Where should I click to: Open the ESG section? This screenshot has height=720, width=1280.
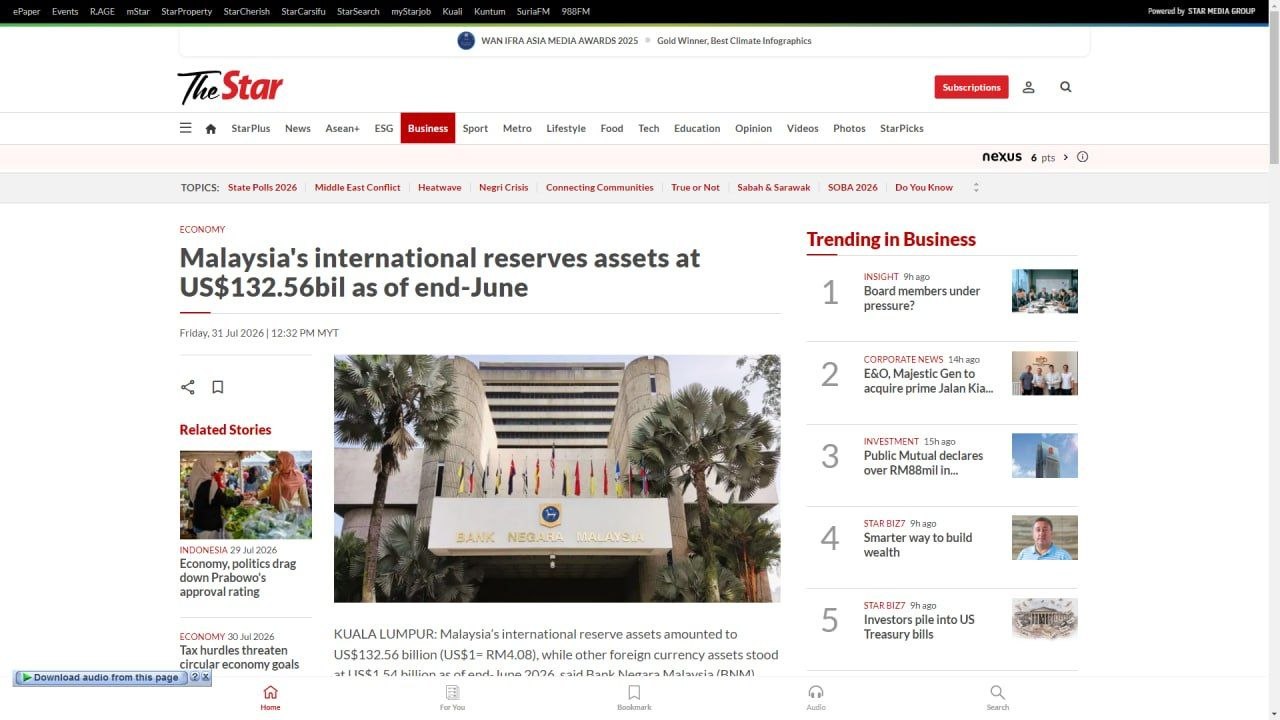point(384,128)
